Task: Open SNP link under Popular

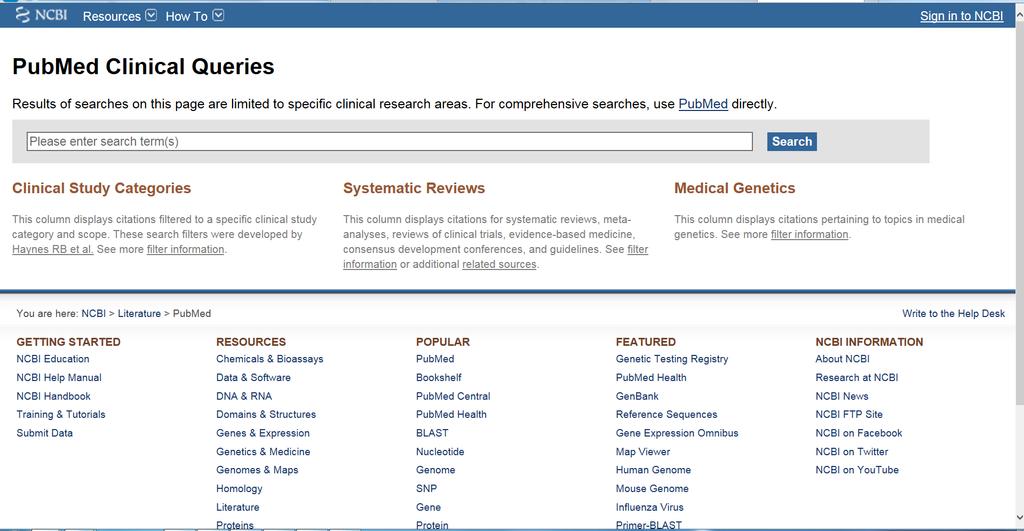Action: click(x=426, y=489)
